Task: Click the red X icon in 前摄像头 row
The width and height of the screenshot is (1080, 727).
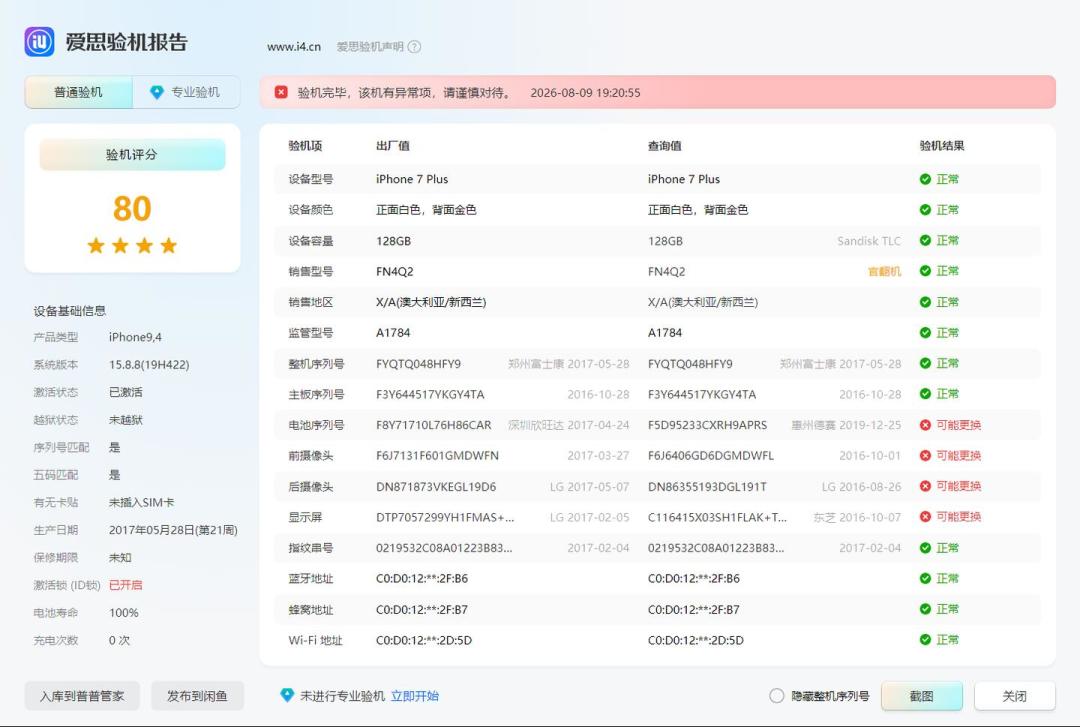Action: point(925,455)
